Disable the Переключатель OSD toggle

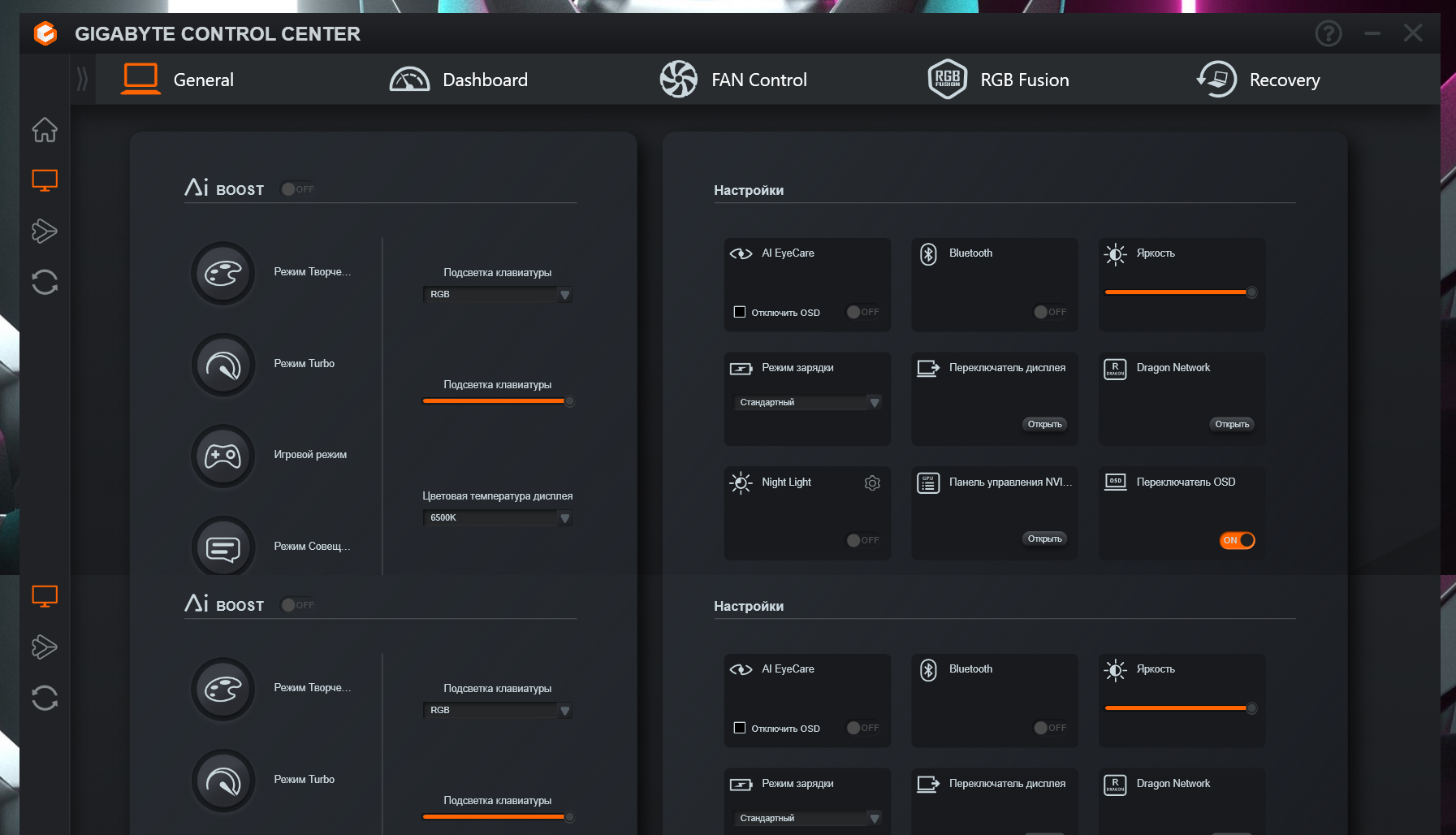[1237, 540]
